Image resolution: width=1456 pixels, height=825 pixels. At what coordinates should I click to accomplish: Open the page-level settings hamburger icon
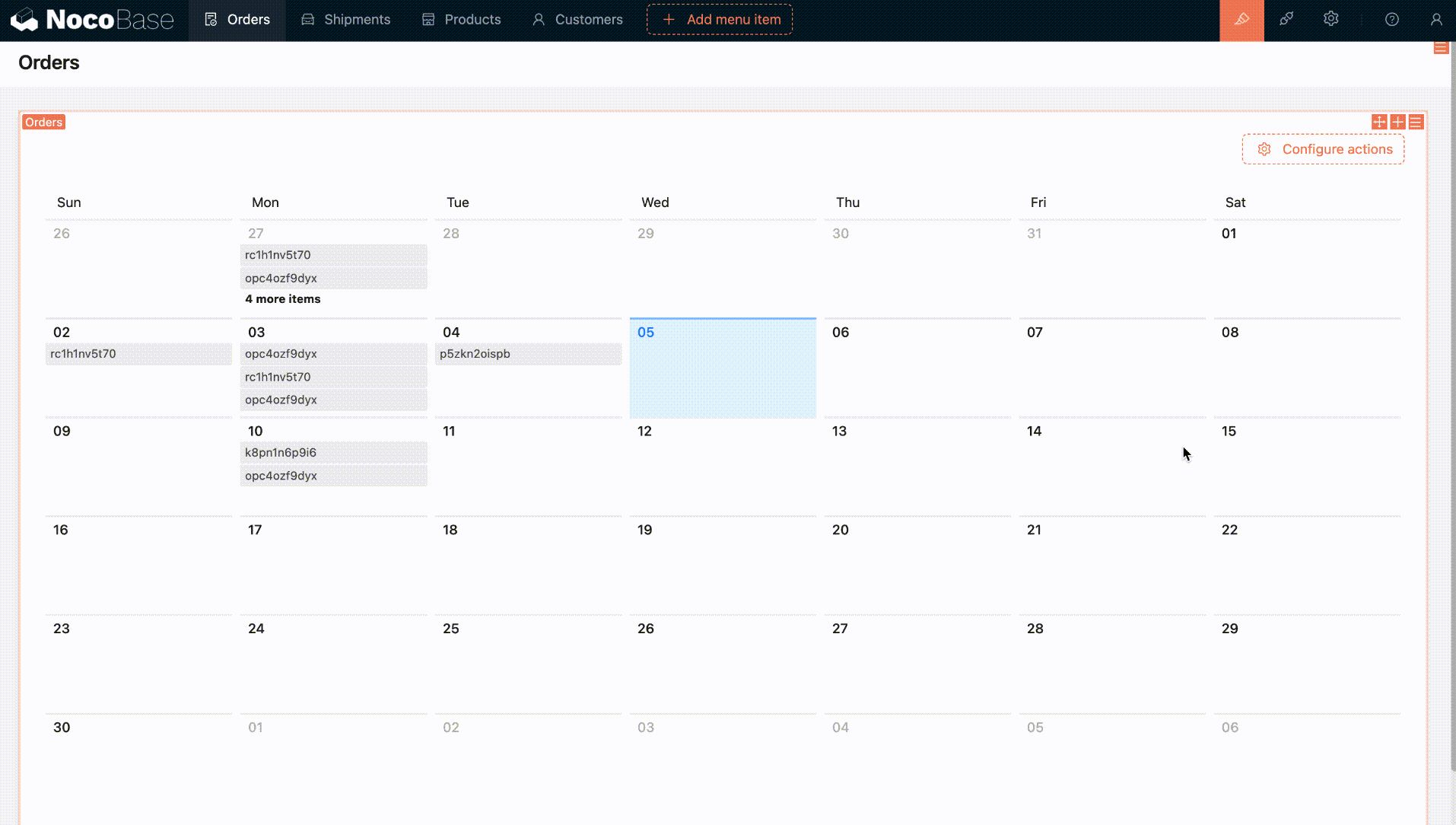1441,48
